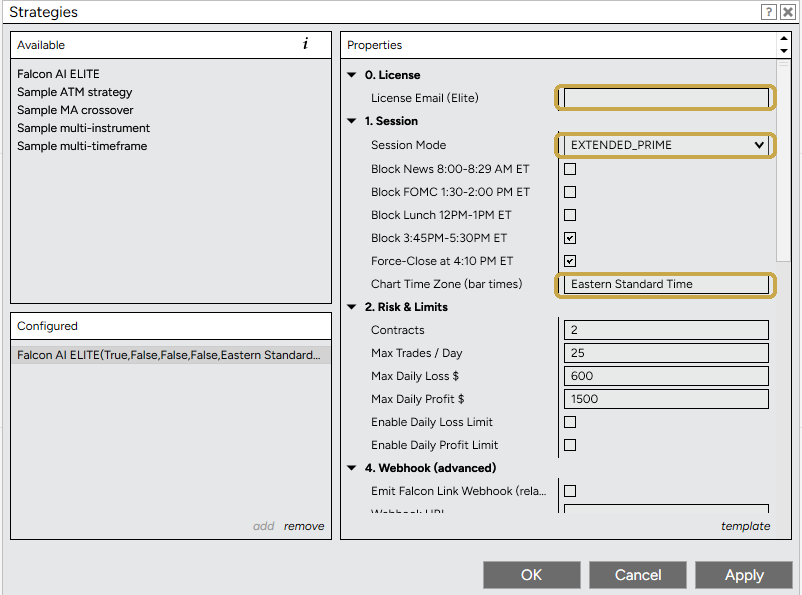Edit the Max Daily Loss $ field
The width and height of the screenshot is (802, 595).
(x=666, y=376)
